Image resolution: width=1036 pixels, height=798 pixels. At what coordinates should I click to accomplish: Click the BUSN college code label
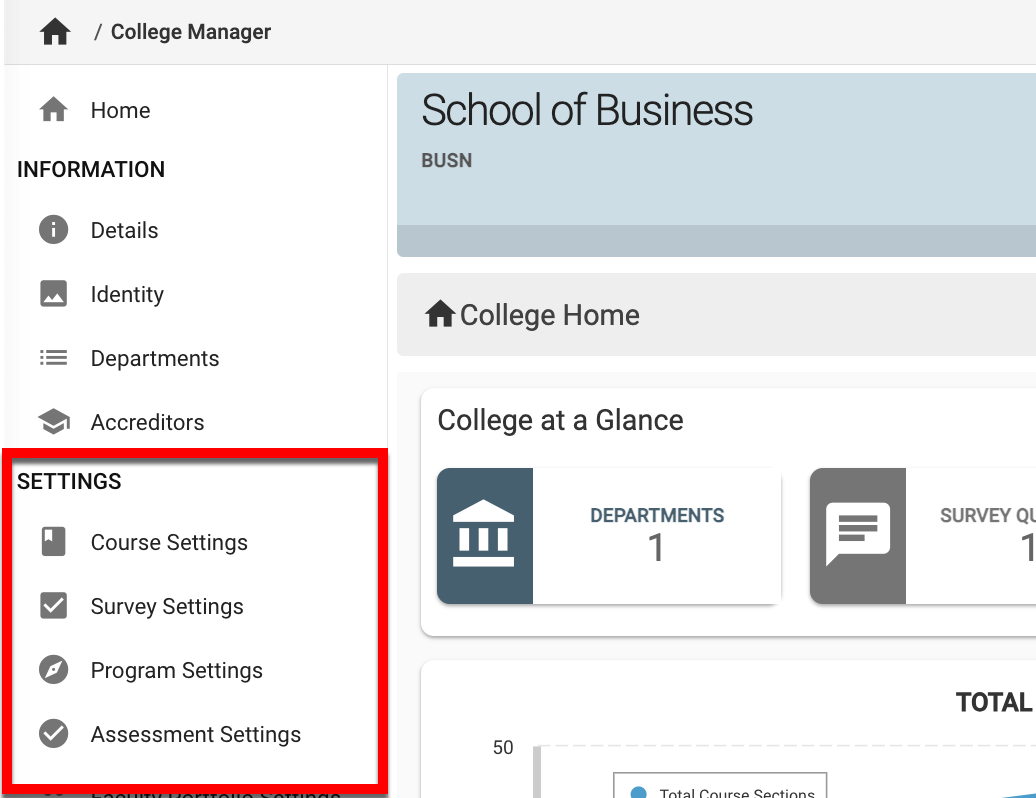pos(446,160)
